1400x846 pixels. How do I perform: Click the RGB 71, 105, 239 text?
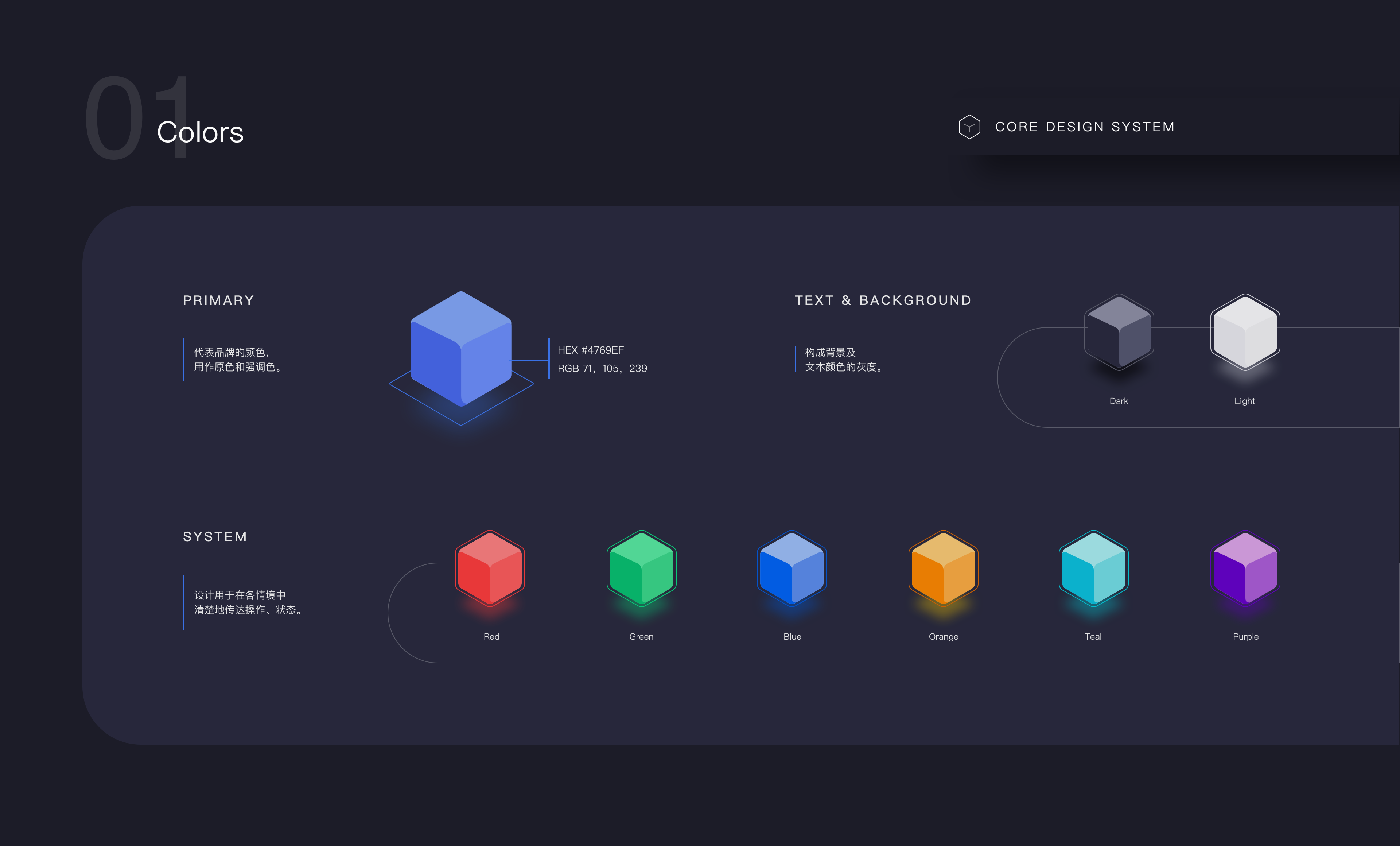[602, 368]
